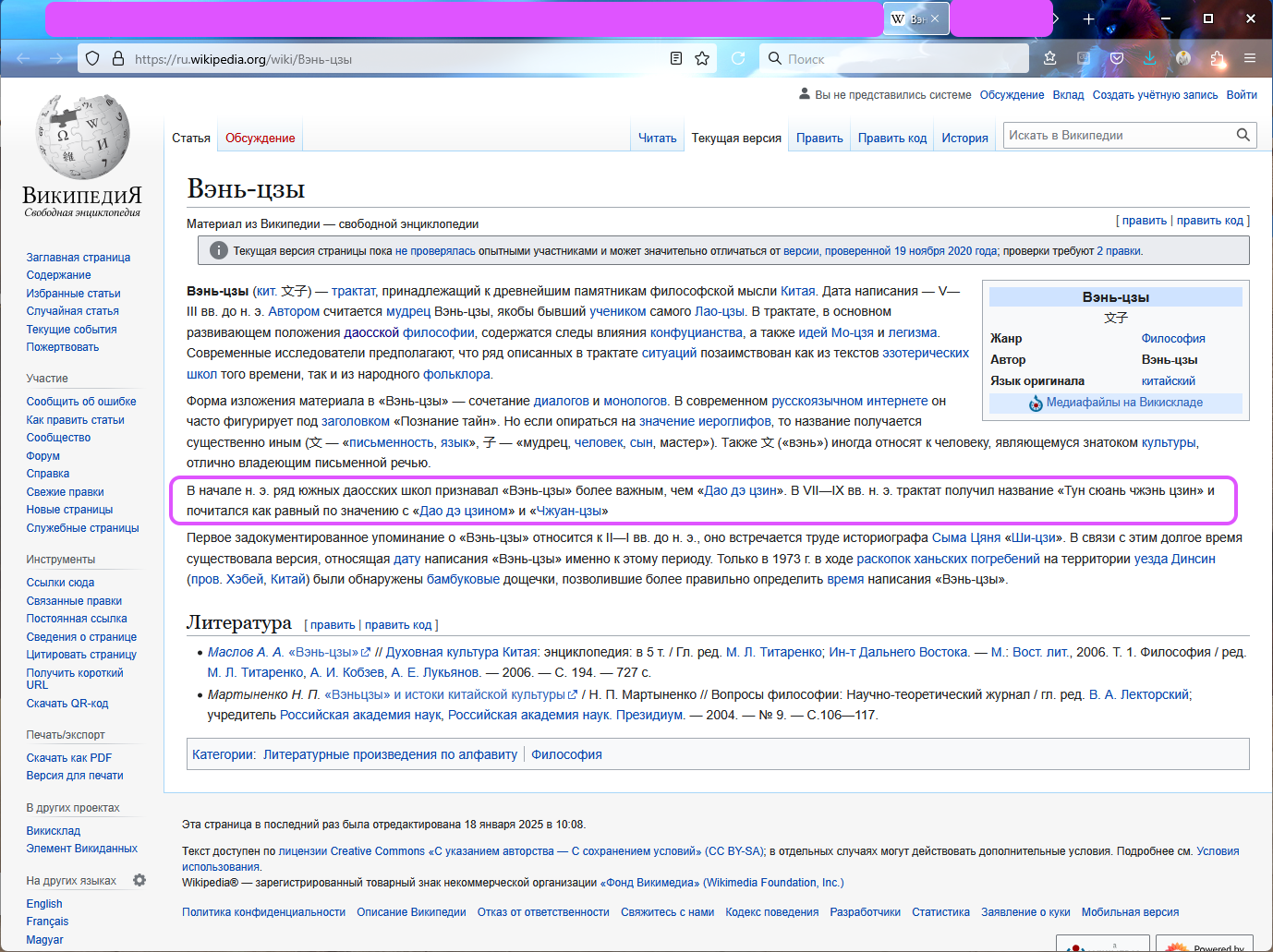This screenshot has height=952, width=1273.
Task: Open Элемент Викиданных link
Action: click(x=82, y=849)
